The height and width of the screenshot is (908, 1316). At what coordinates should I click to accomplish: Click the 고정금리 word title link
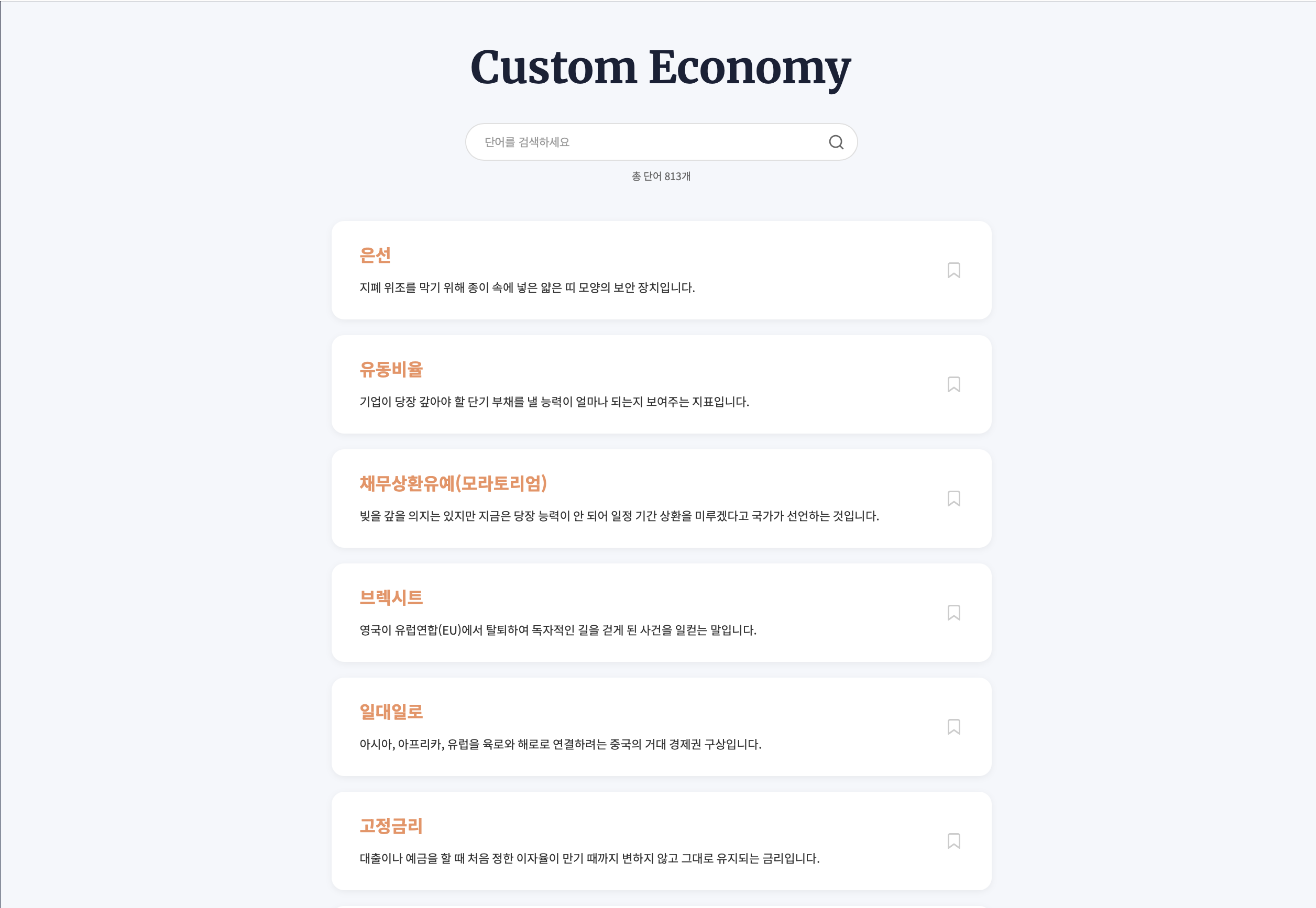point(392,826)
